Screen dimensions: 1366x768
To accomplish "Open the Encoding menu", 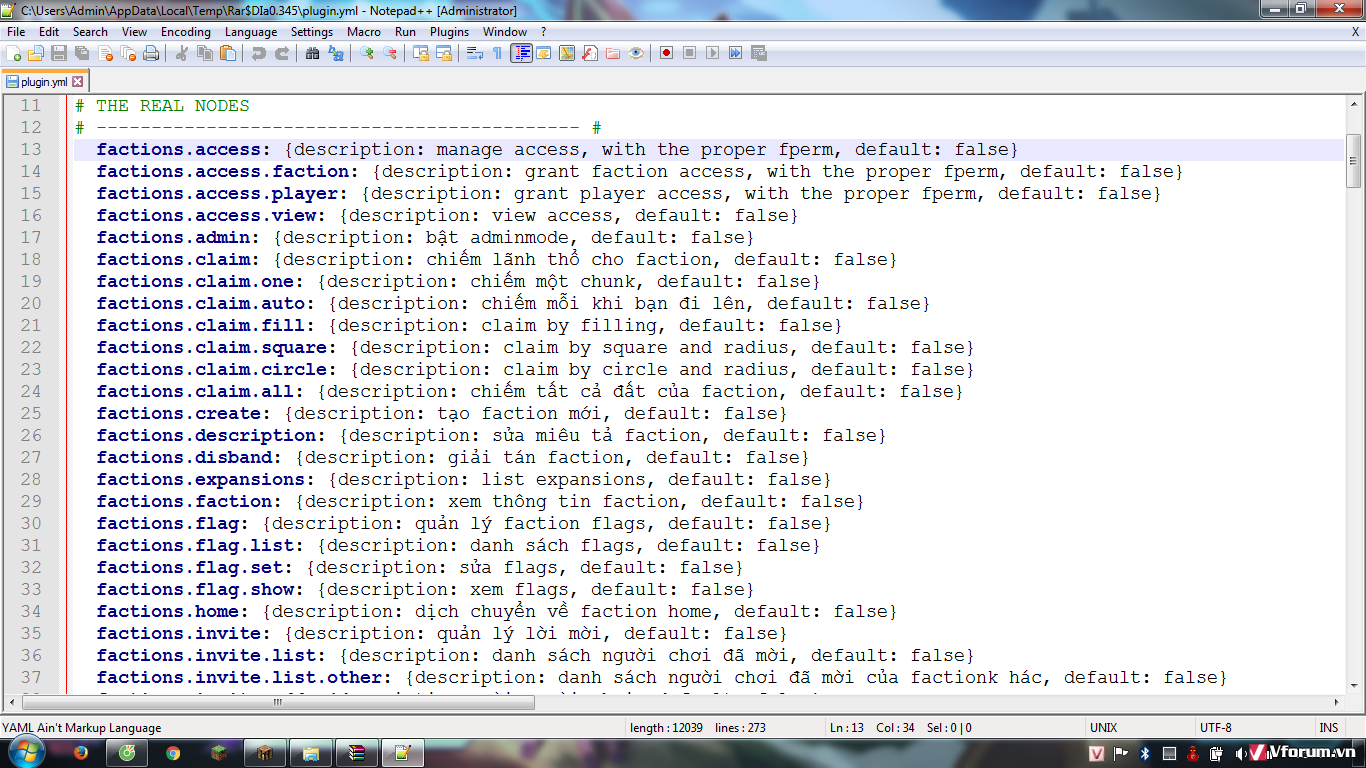I will click(186, 32).
